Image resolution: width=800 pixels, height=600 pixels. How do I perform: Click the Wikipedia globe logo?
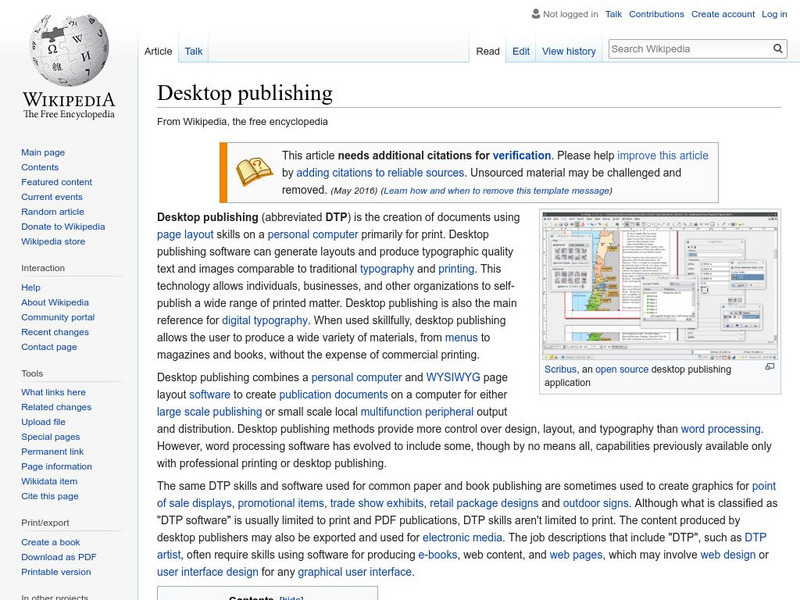coord(68,50)
